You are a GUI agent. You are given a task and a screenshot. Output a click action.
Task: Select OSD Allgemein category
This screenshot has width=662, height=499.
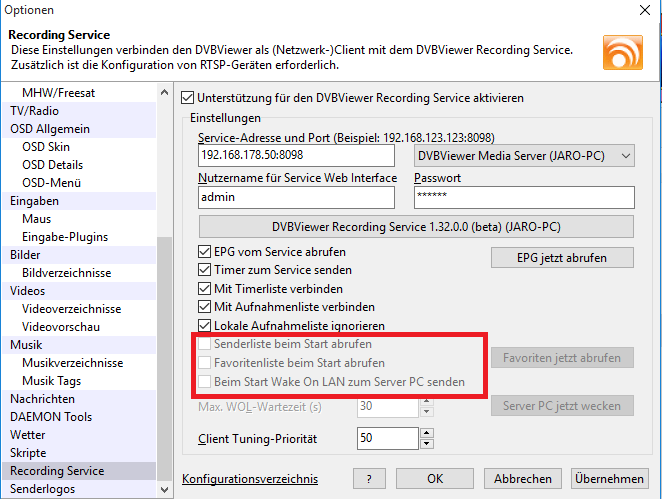pyautogui.click(x=79, y=129)
